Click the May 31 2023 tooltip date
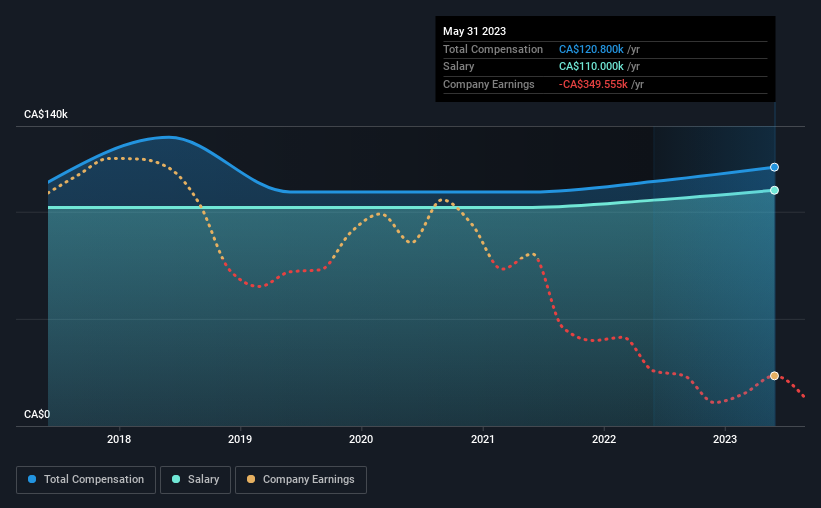The width and height of the screenshot is (821, 508). 474,31
